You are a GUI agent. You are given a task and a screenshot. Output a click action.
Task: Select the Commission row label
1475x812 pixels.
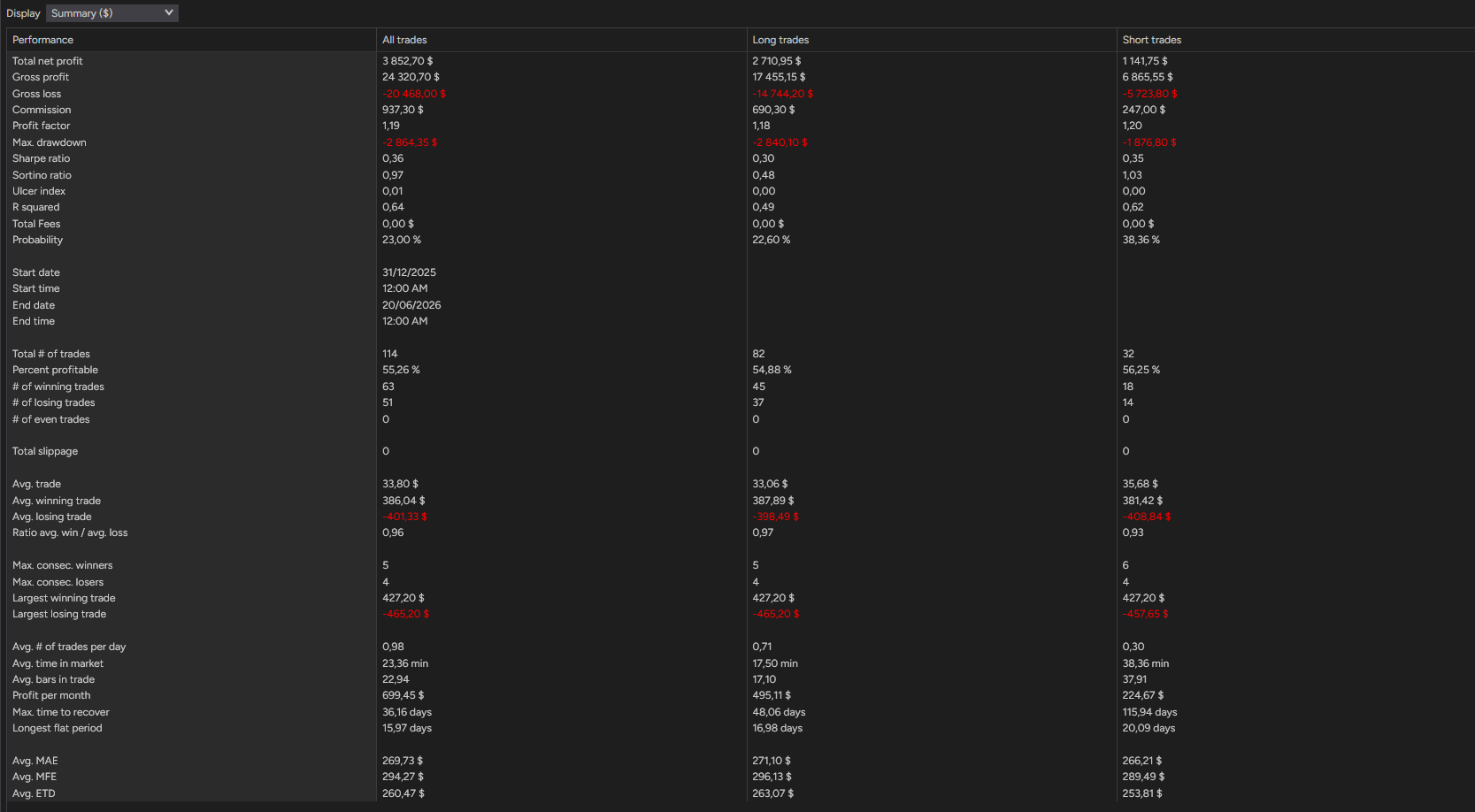(42, 110)
